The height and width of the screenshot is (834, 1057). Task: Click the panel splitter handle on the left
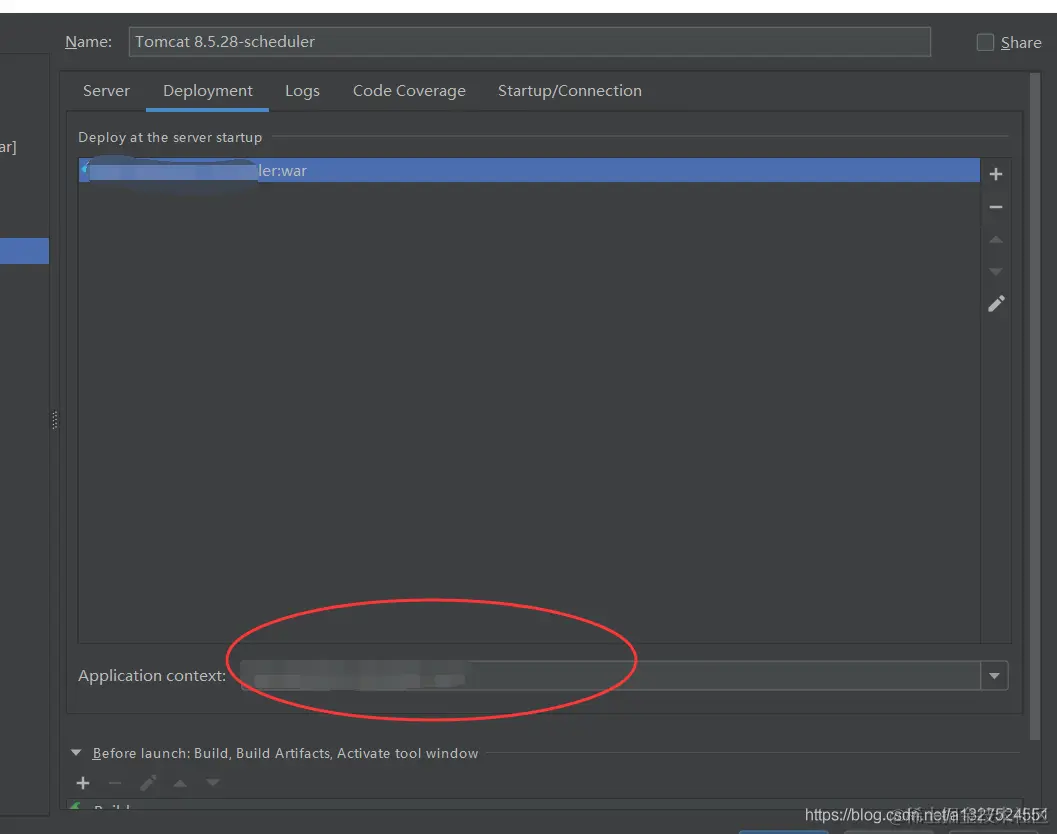click(x=55, y=420)
